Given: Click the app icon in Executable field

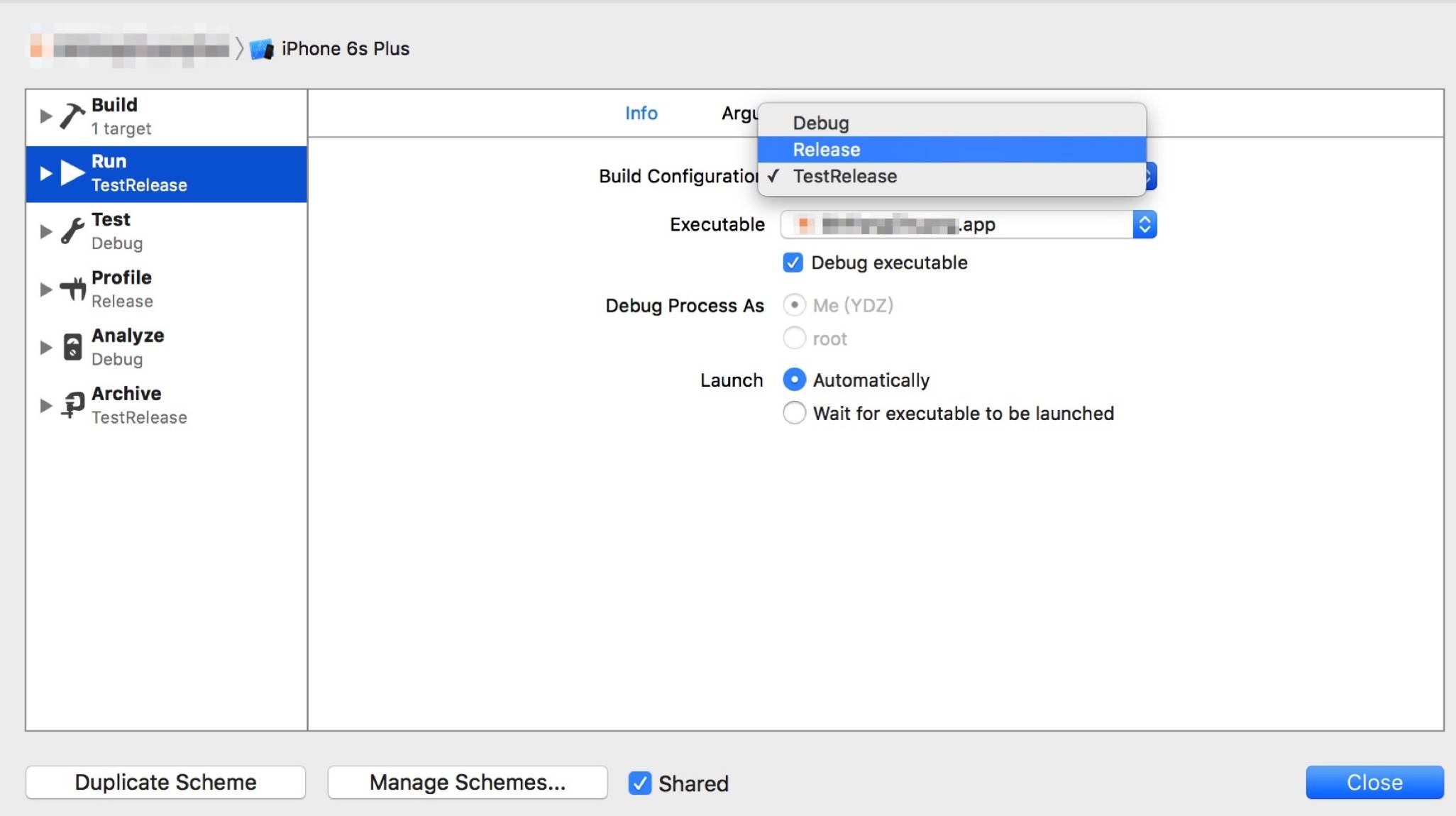Looking at the screenshot, I should 804,225.
